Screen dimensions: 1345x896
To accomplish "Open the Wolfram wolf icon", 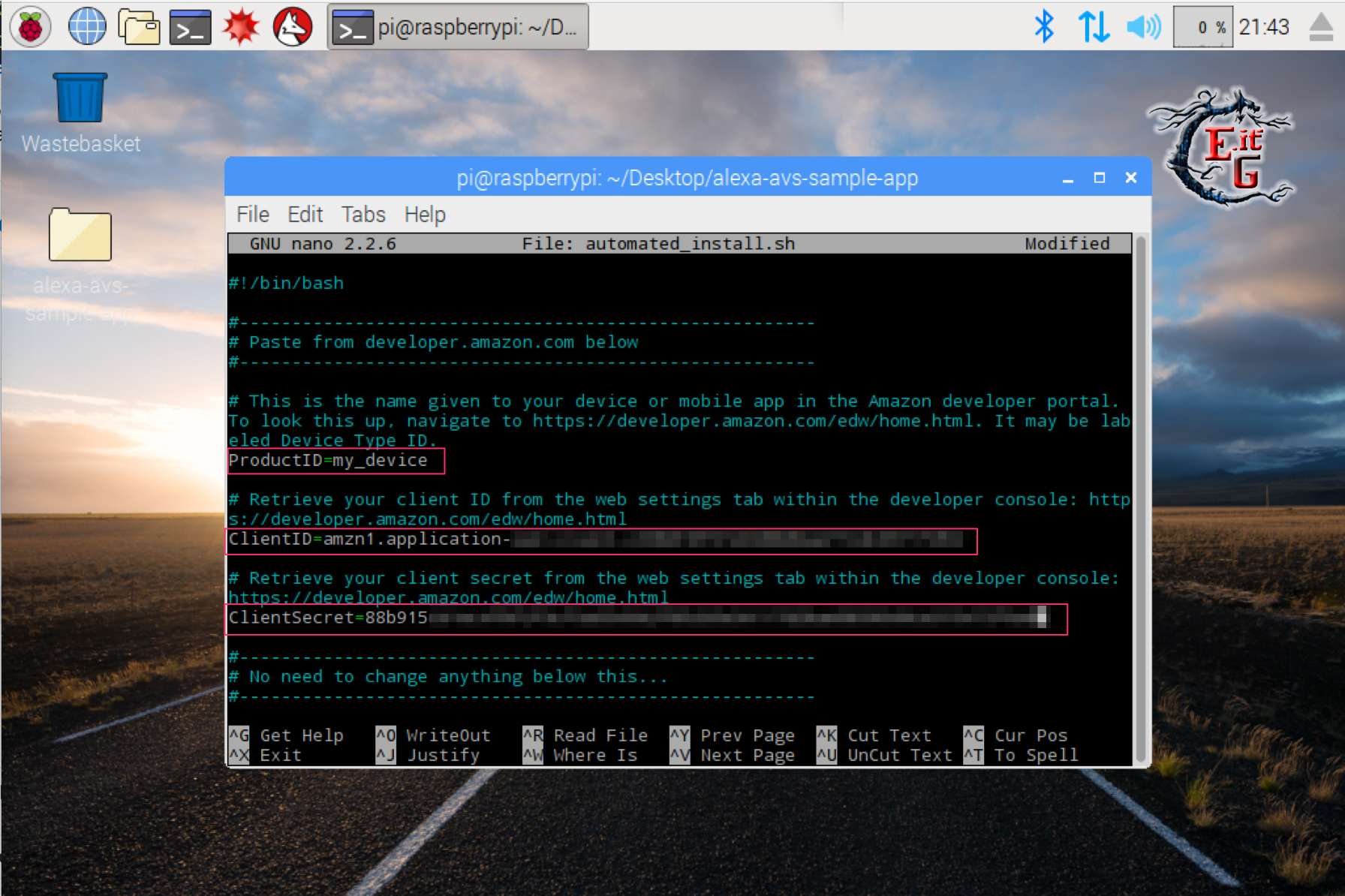I will click(x=293, y=27).
